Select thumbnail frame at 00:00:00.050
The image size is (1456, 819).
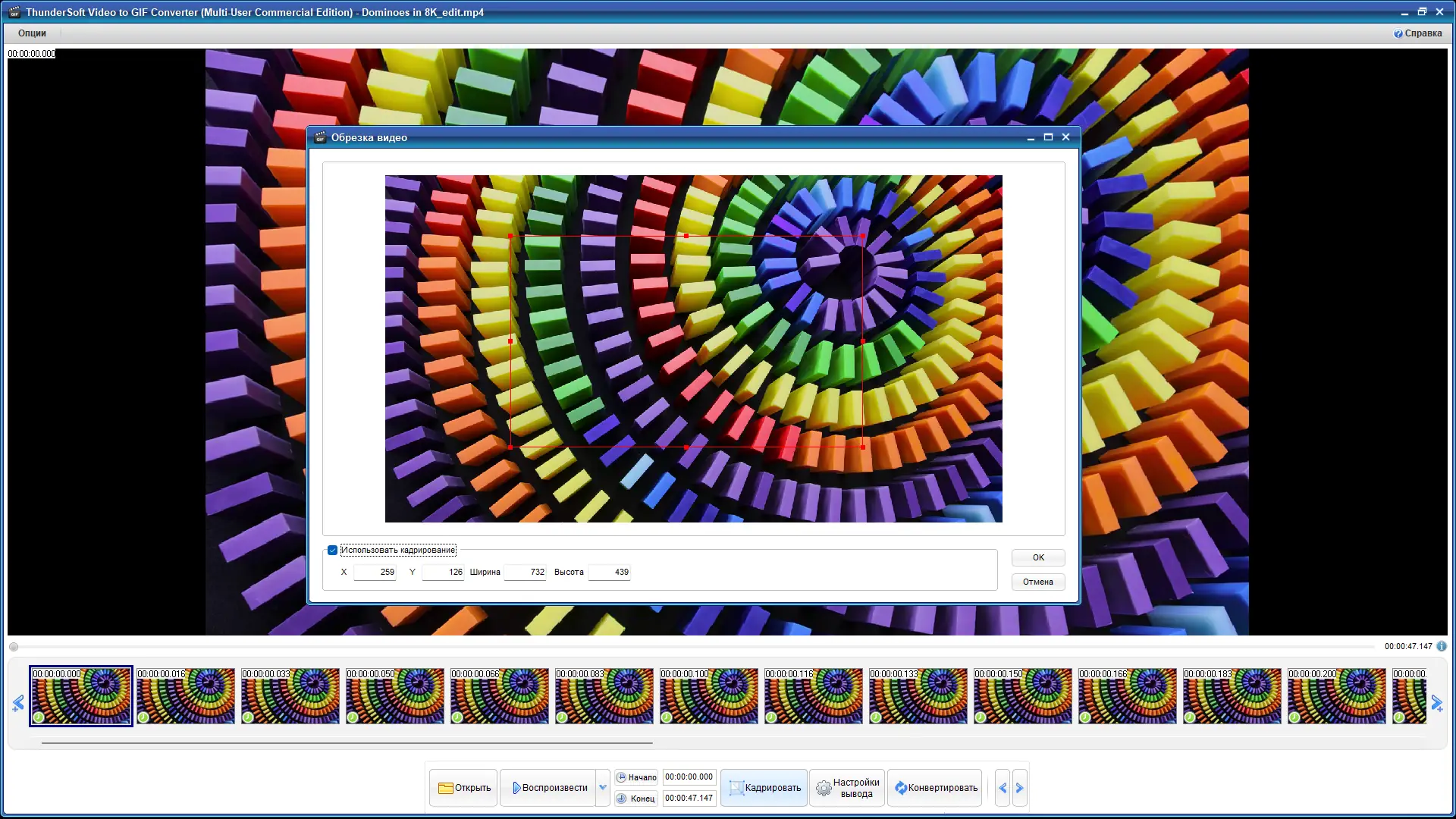[394, 696]
